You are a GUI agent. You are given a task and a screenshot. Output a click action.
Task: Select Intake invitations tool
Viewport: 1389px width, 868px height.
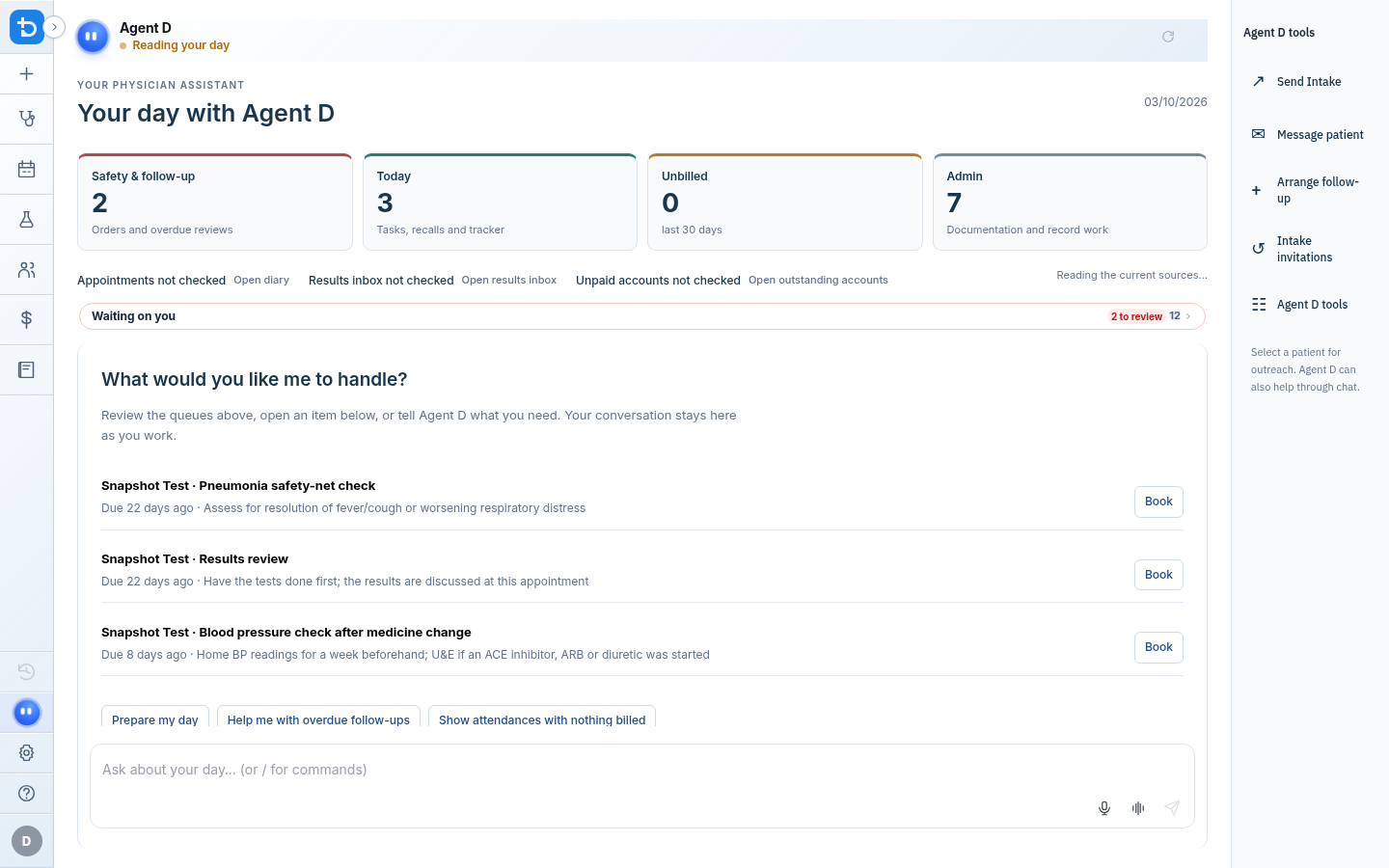tap(1310, 249)
